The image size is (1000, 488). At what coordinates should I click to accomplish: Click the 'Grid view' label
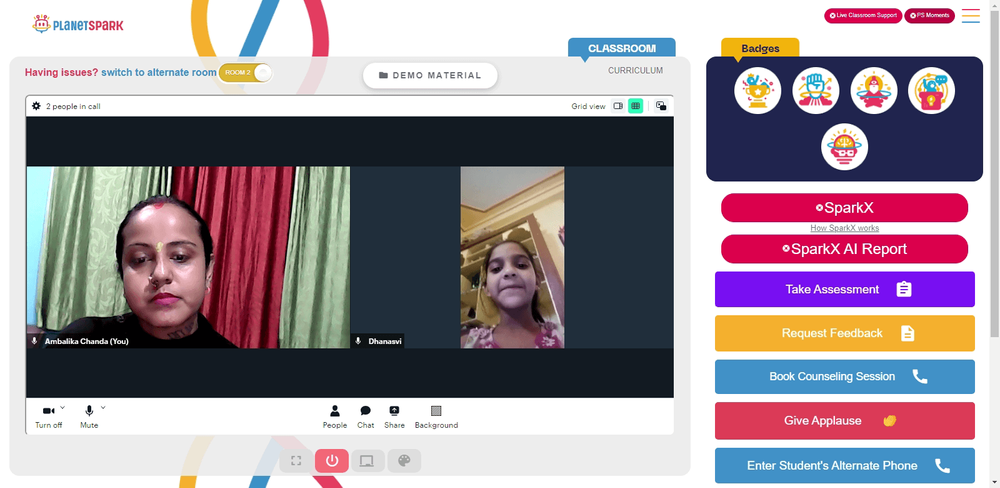(x=588, y=107)
